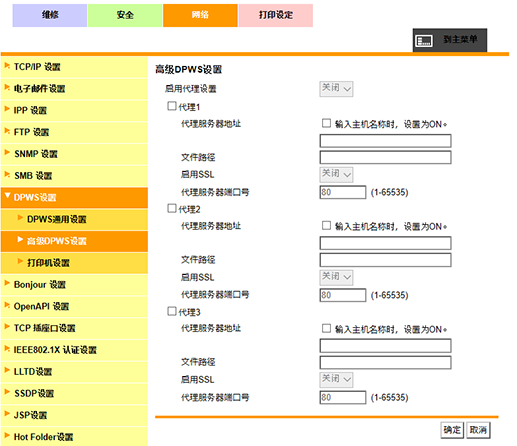517x446 pixels.
Task: Open the 启用代理设置 dropdown
Action: (x=336, y=89)
